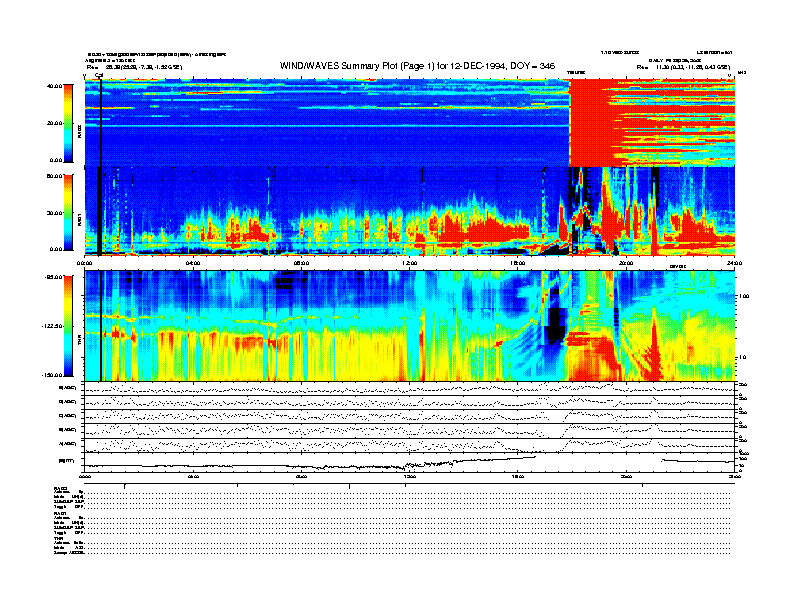This screenshot has height=612, width=792.
Task: Click the 24:00 tick label below RAD1 panel
Action: pos(734,263)
